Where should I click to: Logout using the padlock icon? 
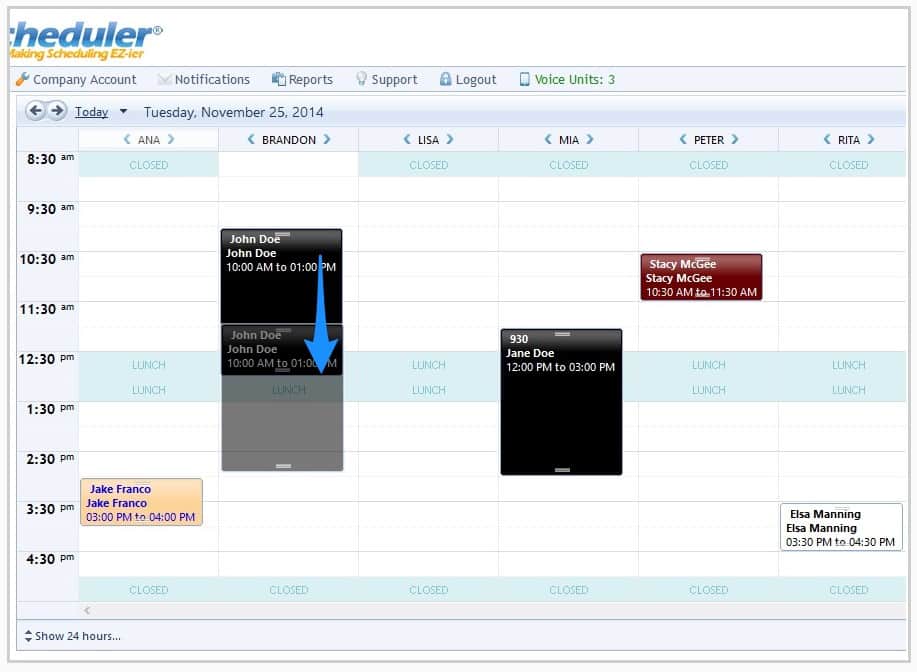point(467,79)
